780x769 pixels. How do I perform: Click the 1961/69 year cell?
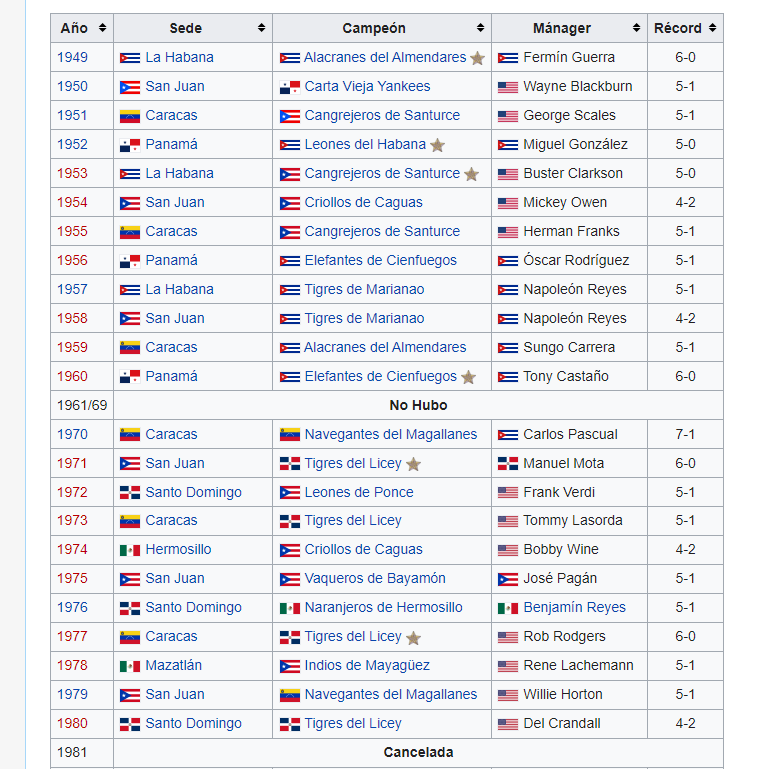click(x=82, y=405)
